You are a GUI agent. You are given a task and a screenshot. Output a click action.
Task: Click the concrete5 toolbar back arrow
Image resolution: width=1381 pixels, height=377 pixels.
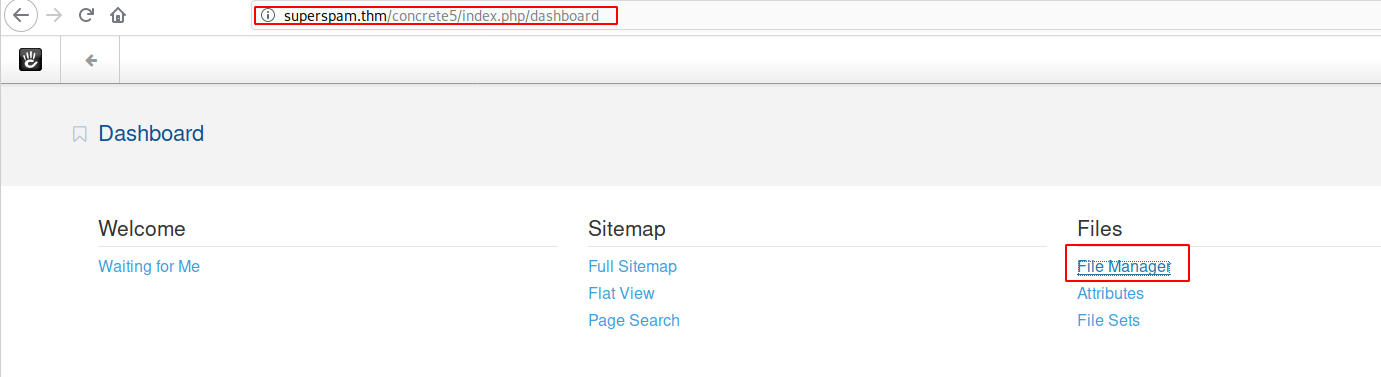pyautogui.click(x=91, y=60)
